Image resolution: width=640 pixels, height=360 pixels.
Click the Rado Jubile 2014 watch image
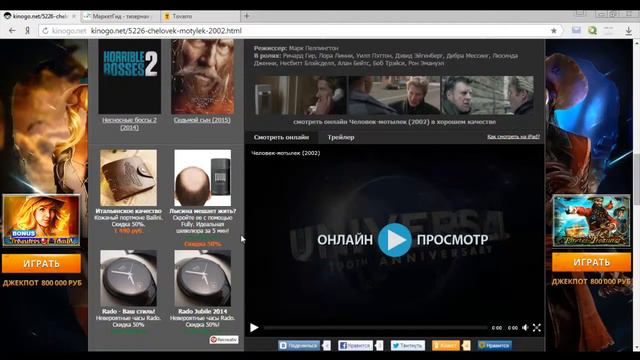202,278
